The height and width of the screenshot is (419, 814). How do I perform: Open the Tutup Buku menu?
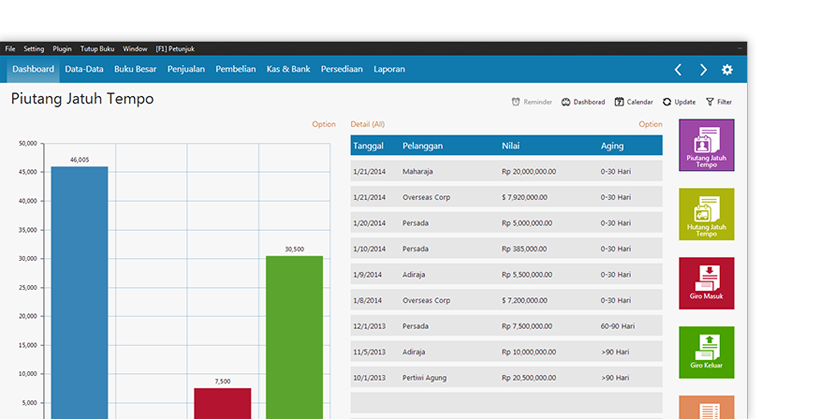[97, 49]
